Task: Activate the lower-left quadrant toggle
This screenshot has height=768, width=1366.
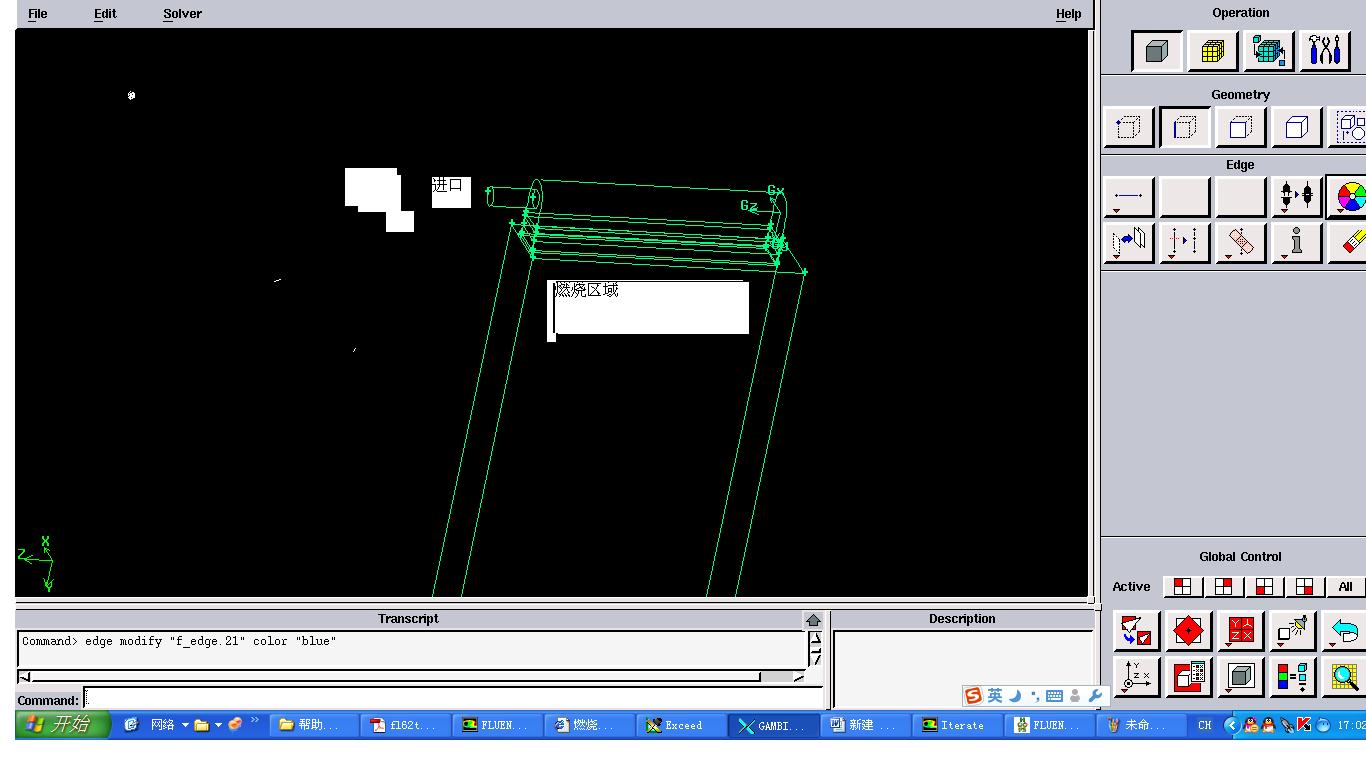Action: (x=1264, y=587)
